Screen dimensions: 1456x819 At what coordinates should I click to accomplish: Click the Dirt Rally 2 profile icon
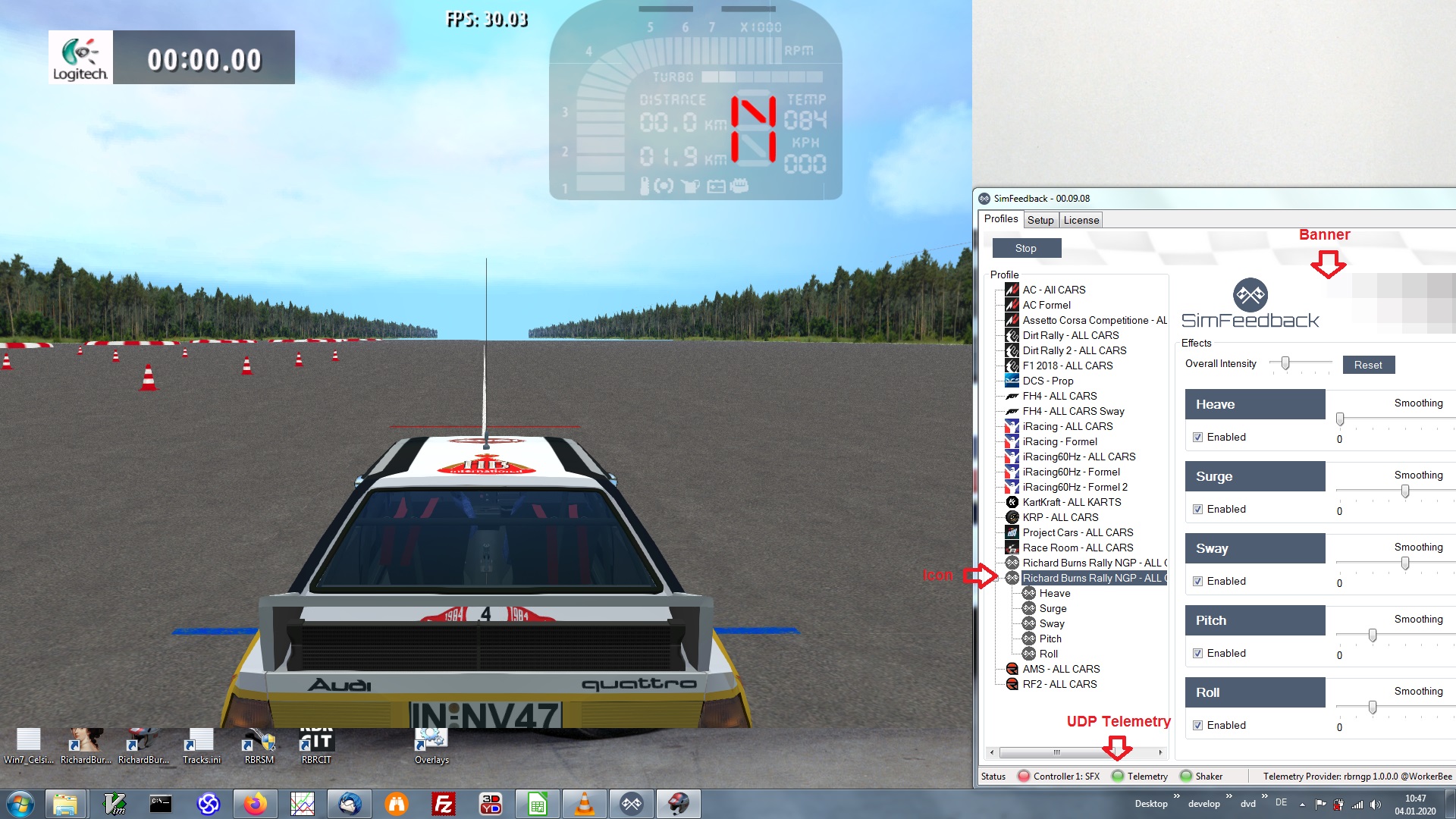pyautogui.click(x=1012, y=350)
